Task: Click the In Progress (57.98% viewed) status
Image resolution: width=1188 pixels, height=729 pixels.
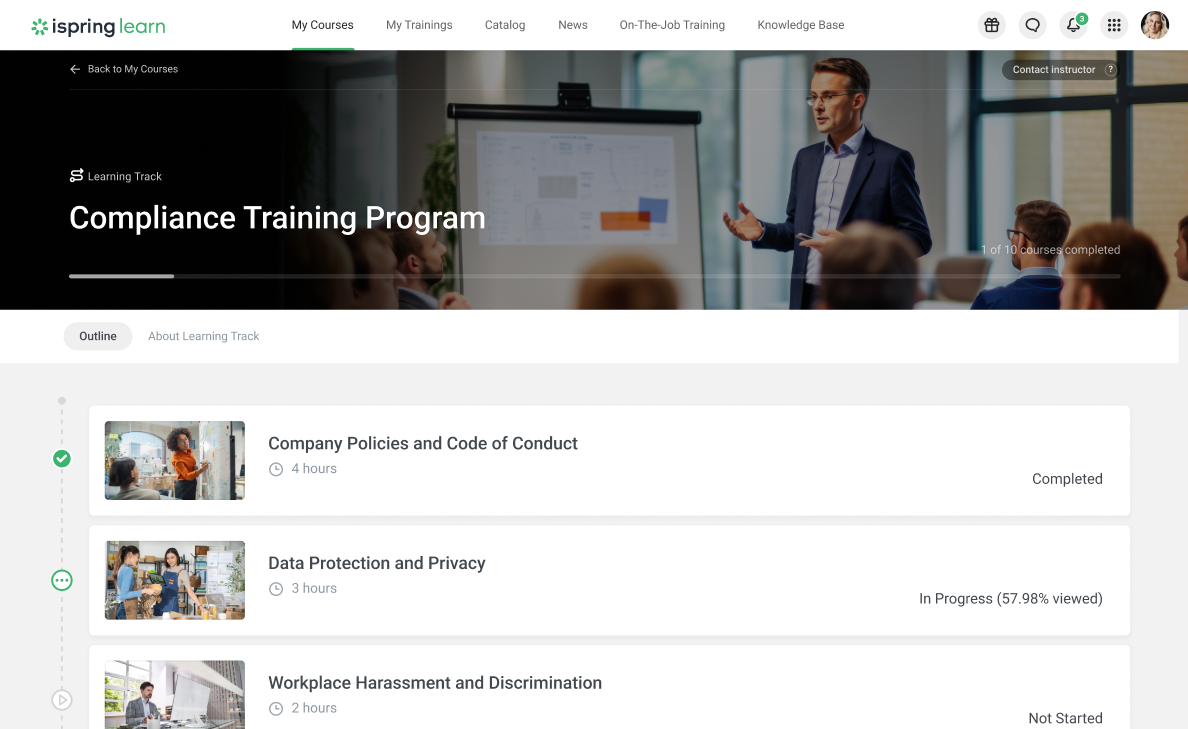Action: click(x=1011, y=599)
